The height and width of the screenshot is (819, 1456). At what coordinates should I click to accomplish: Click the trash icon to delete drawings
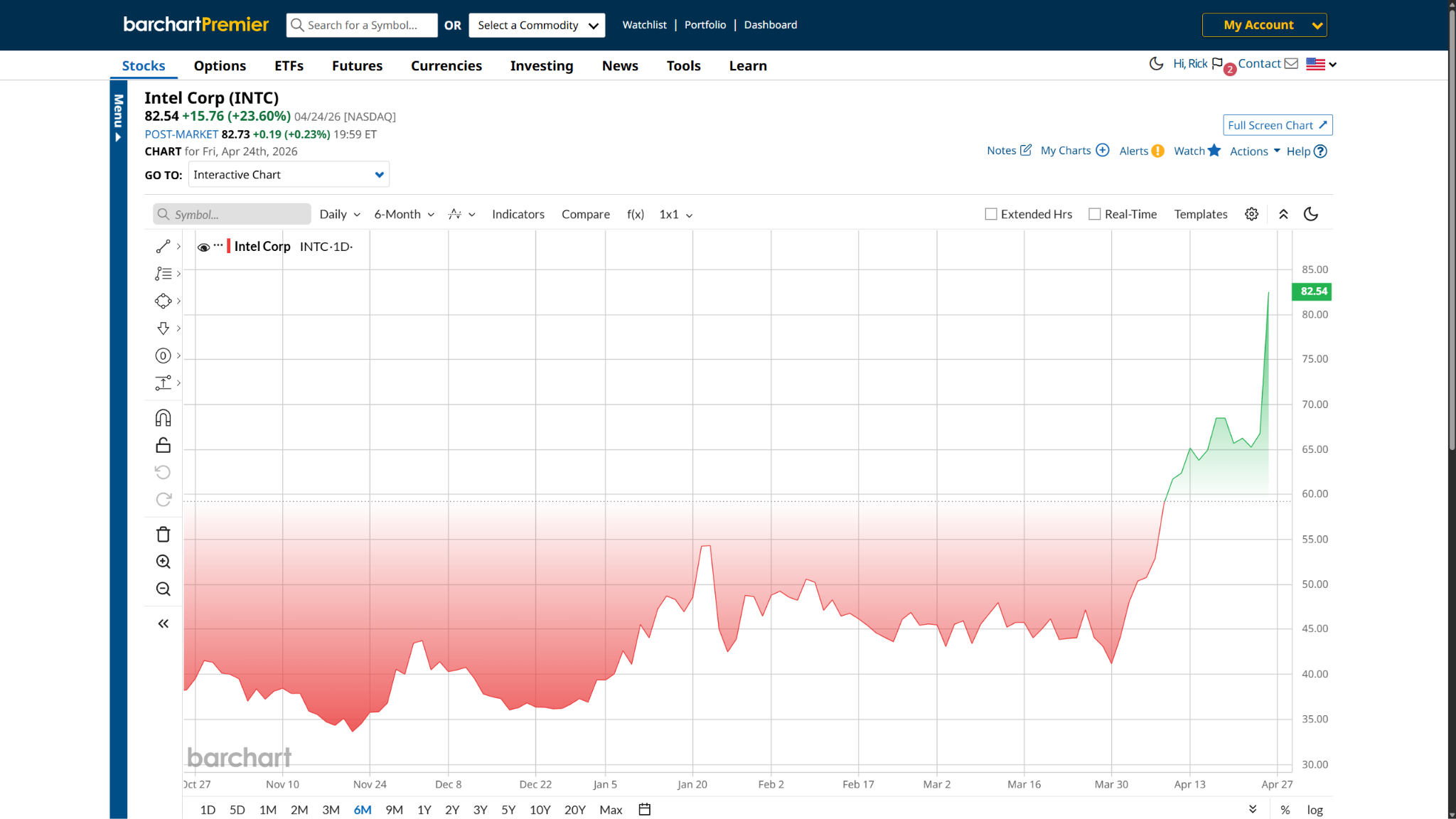pyautogui.click(x=163, y=535)
